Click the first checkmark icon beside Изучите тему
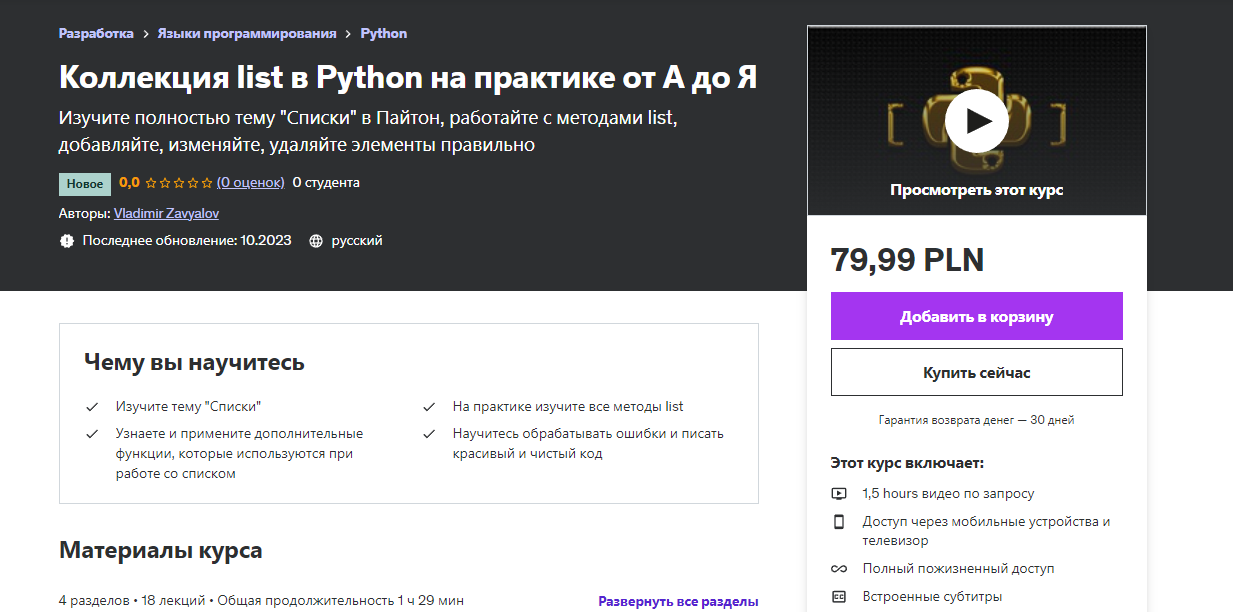Screen dimensions: 1233x612 coord(92,407)
